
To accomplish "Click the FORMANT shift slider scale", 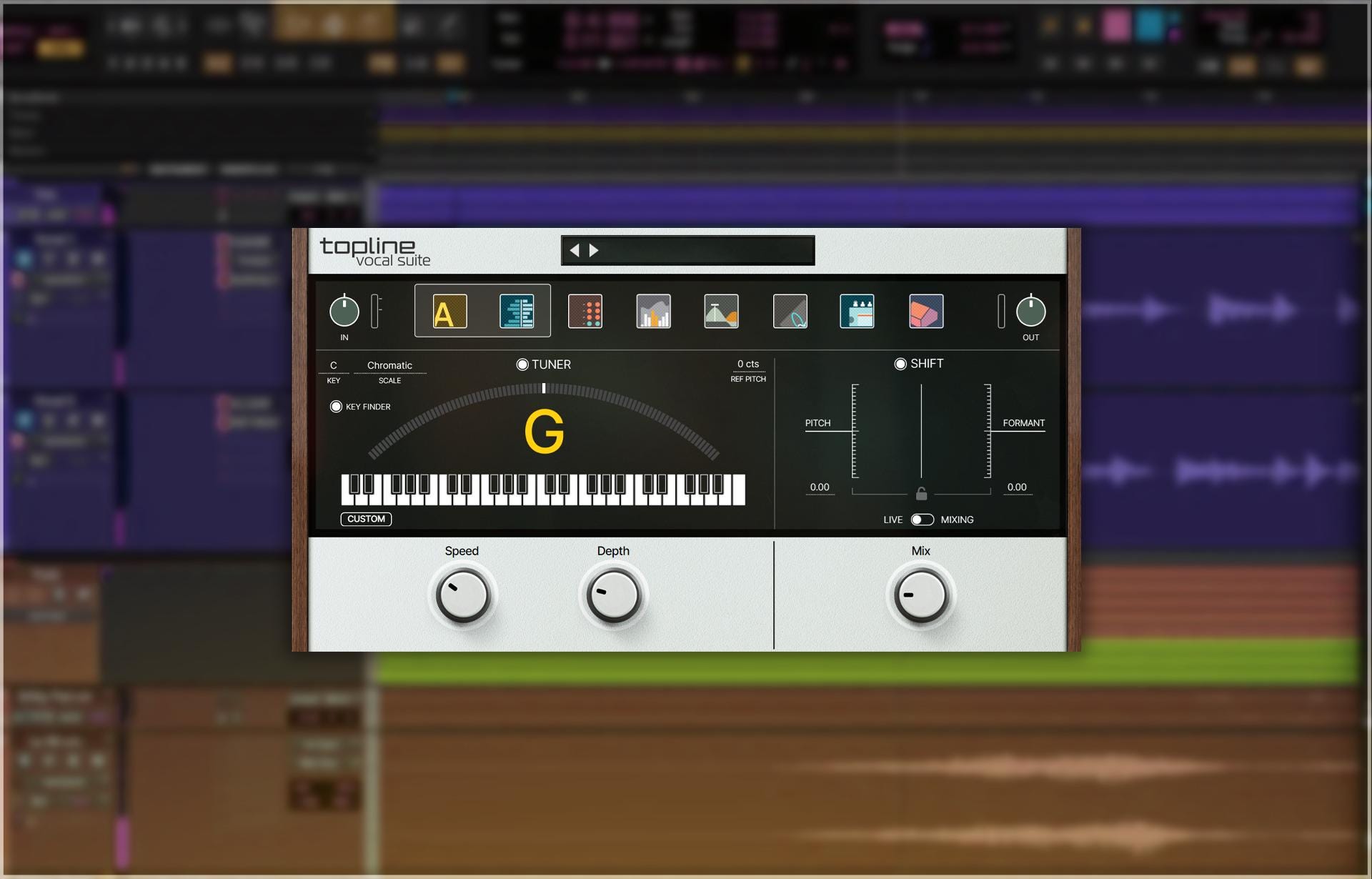I will [x=988, y=431].
